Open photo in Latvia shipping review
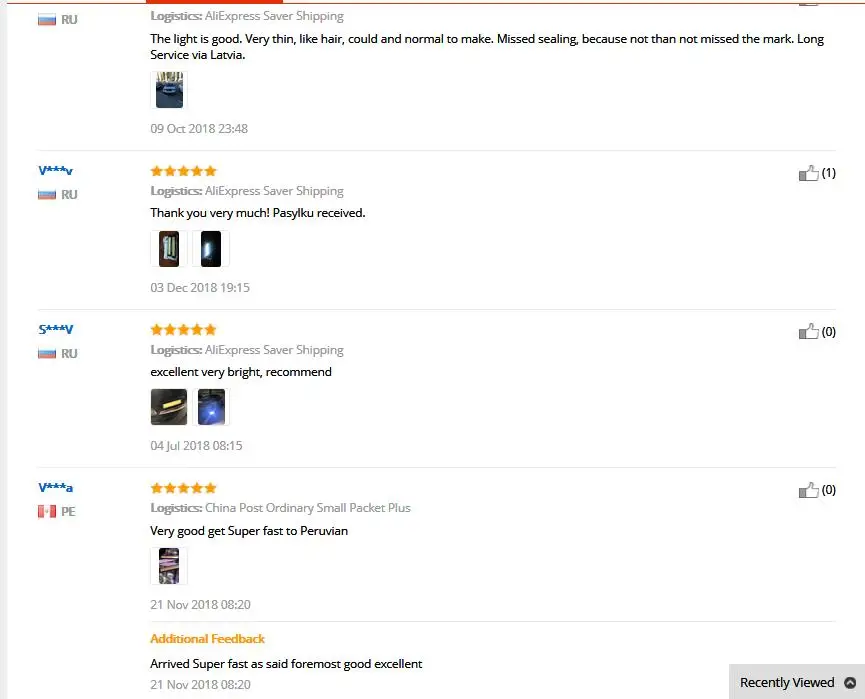865x699 pixels. pyautogui.click(x=169, y=90)
